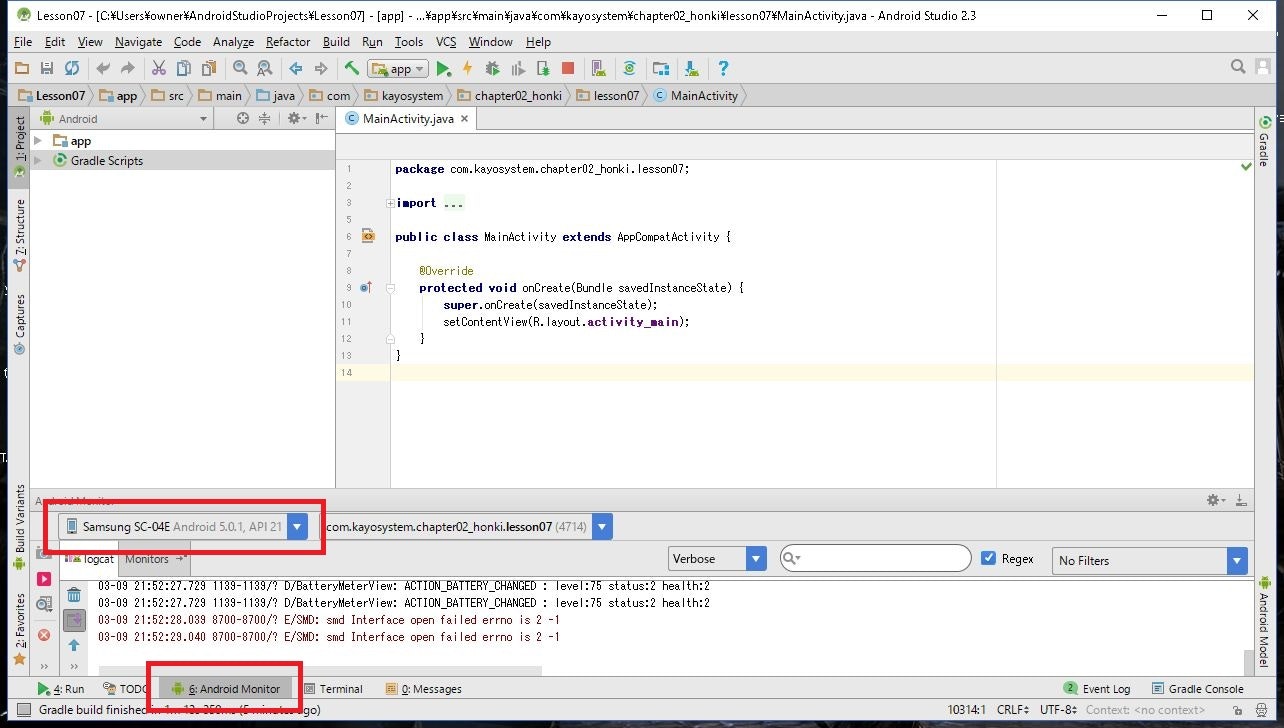Open the Android Monitor tool window button
Image resolution: width=1284 pixels, height=728 pixels.
(x=226, y=689)
